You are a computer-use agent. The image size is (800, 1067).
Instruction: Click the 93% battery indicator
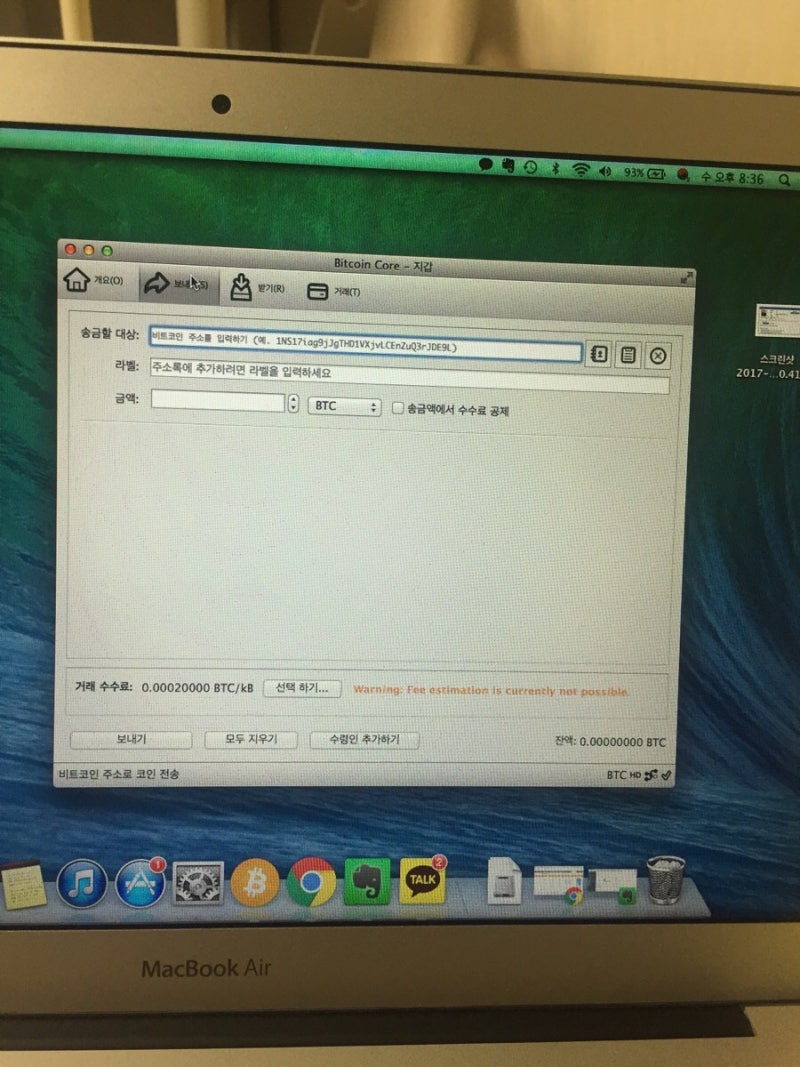[644, 174]
